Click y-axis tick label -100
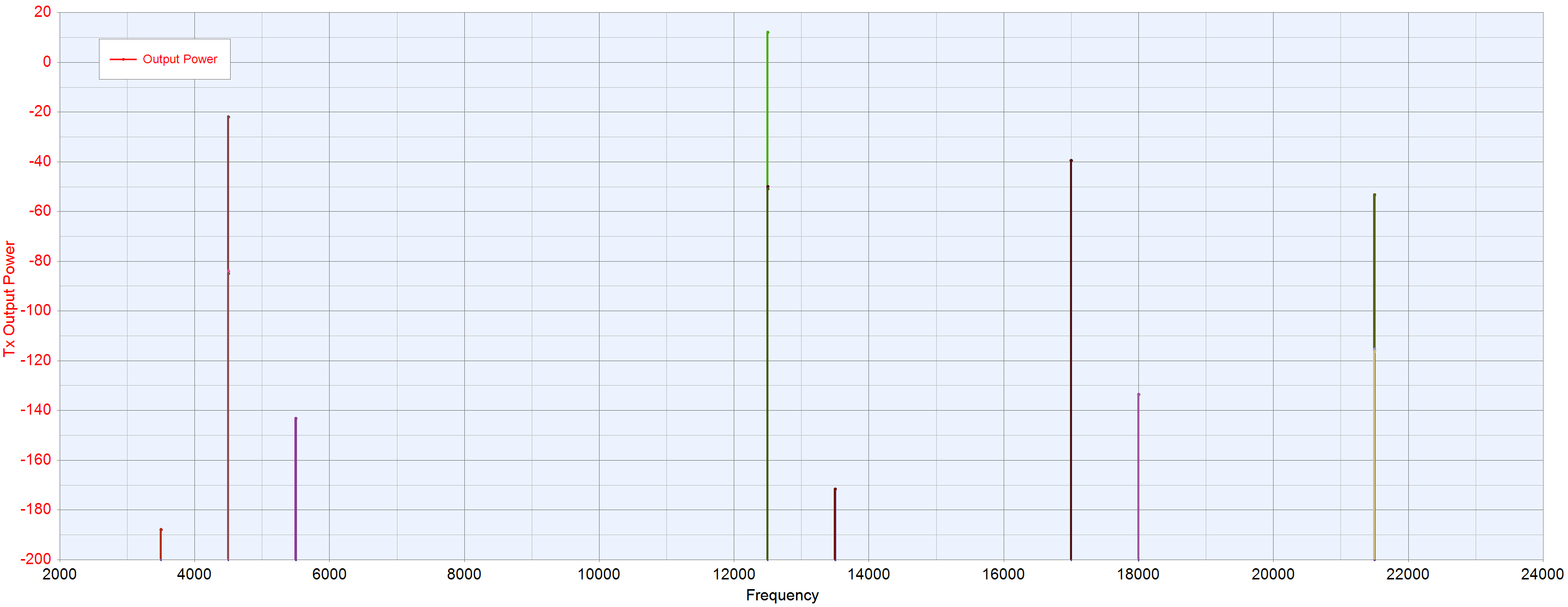Image resolution: width=1568 pixels, height=607 pixels. (x=36, y=310)
